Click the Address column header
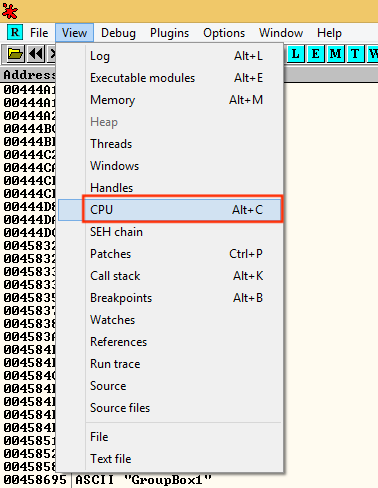 (x=29, y=75)
